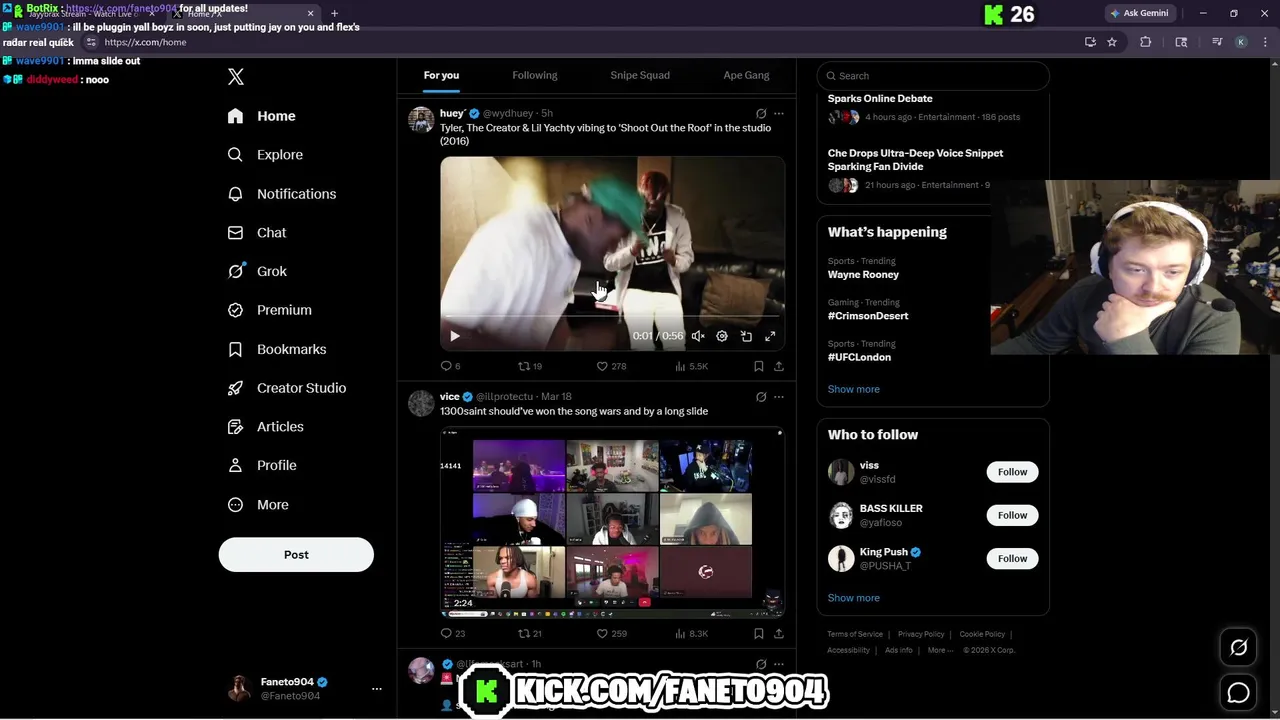Click the white Post button
The width and height of the screenshot is (1280, 720).
point(296,555)
